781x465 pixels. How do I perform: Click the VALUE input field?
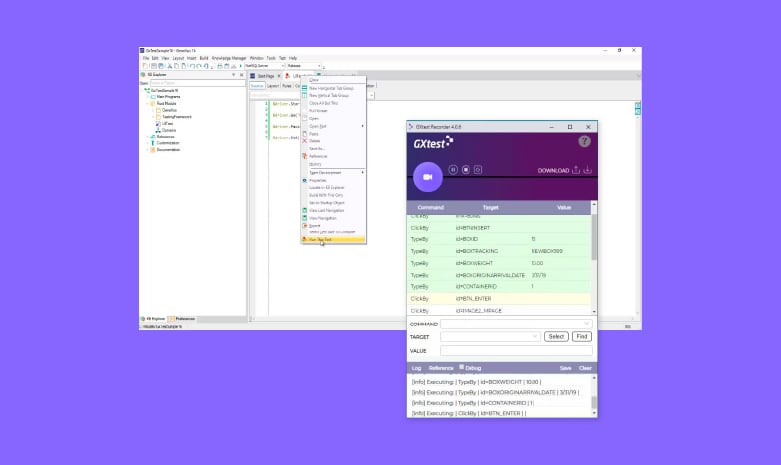point(516,351)
